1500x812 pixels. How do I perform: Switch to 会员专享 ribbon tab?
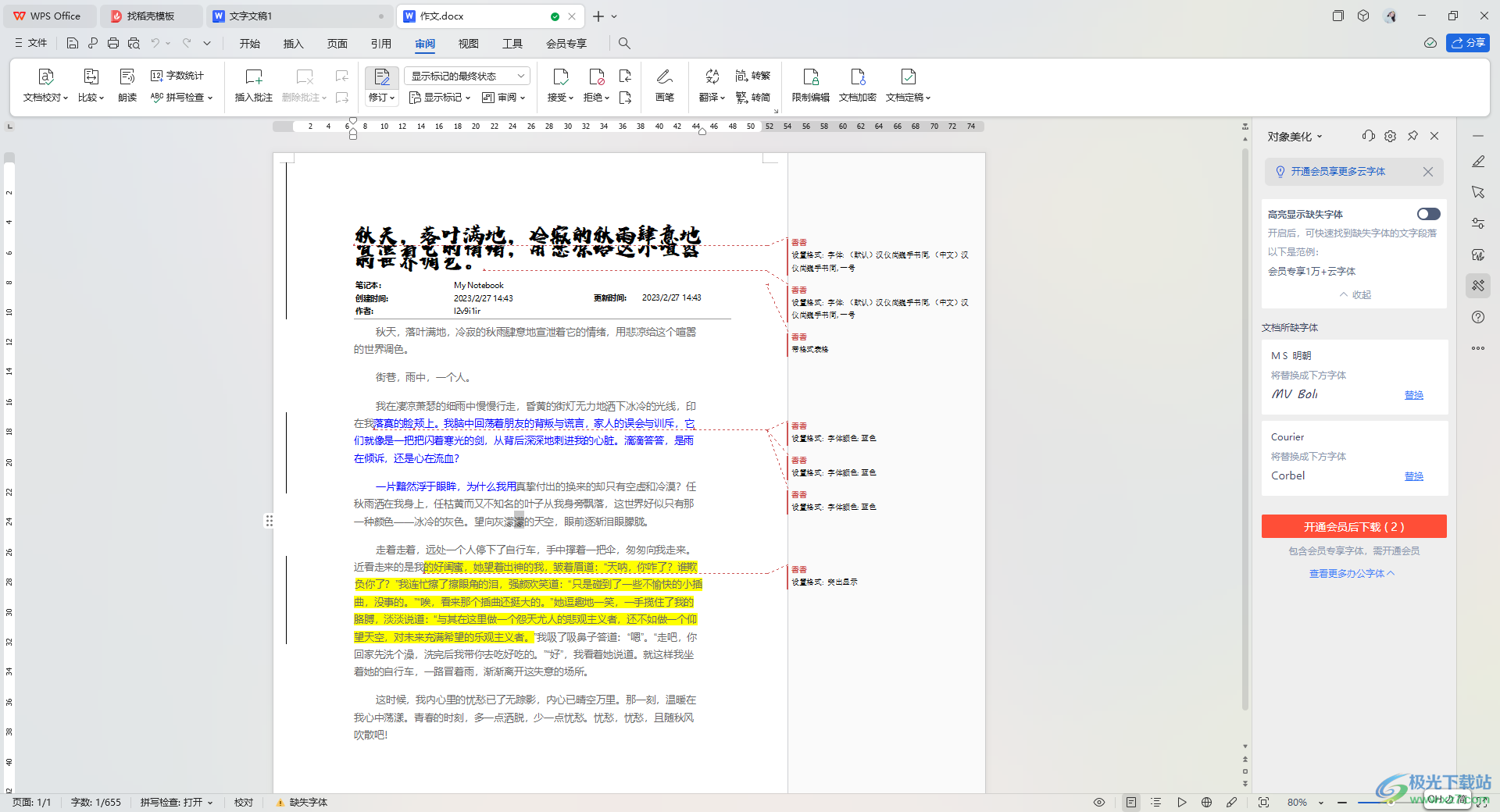point(566,43)
